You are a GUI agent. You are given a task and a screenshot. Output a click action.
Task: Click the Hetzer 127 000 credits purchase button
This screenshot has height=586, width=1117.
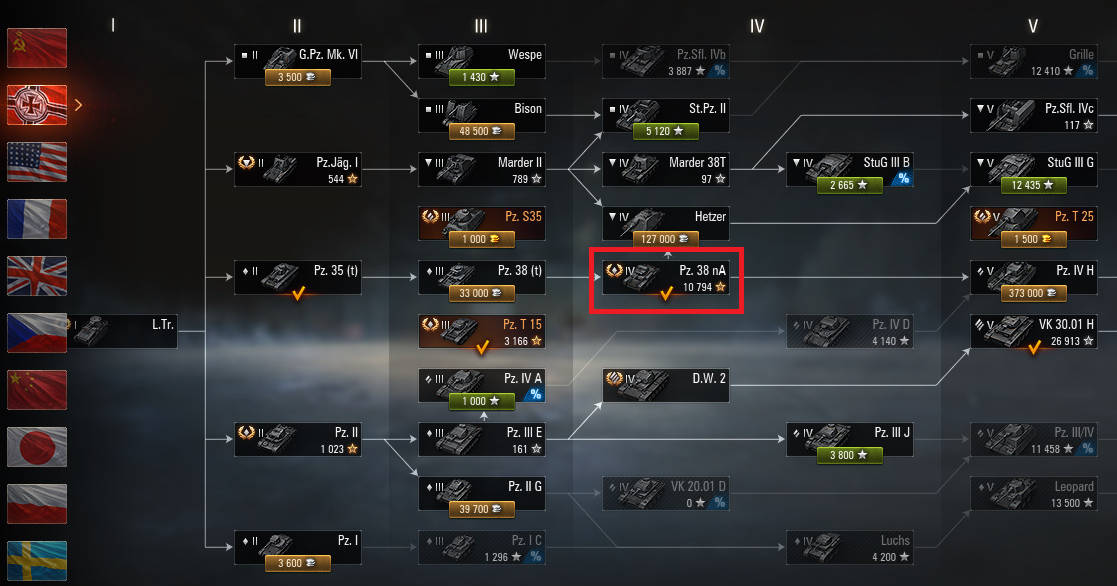click(665, 239)
